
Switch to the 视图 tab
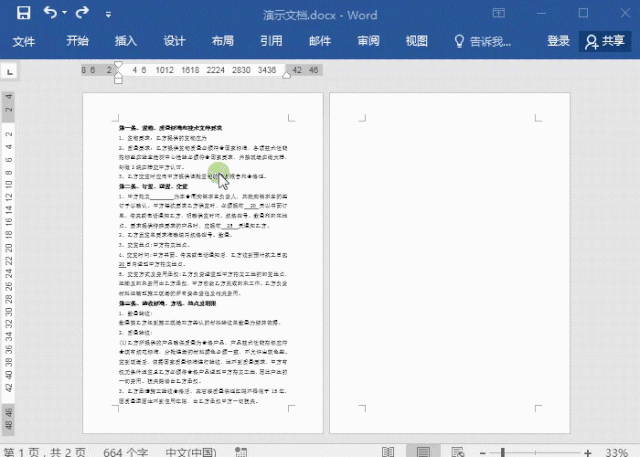[x=417, y=41]
